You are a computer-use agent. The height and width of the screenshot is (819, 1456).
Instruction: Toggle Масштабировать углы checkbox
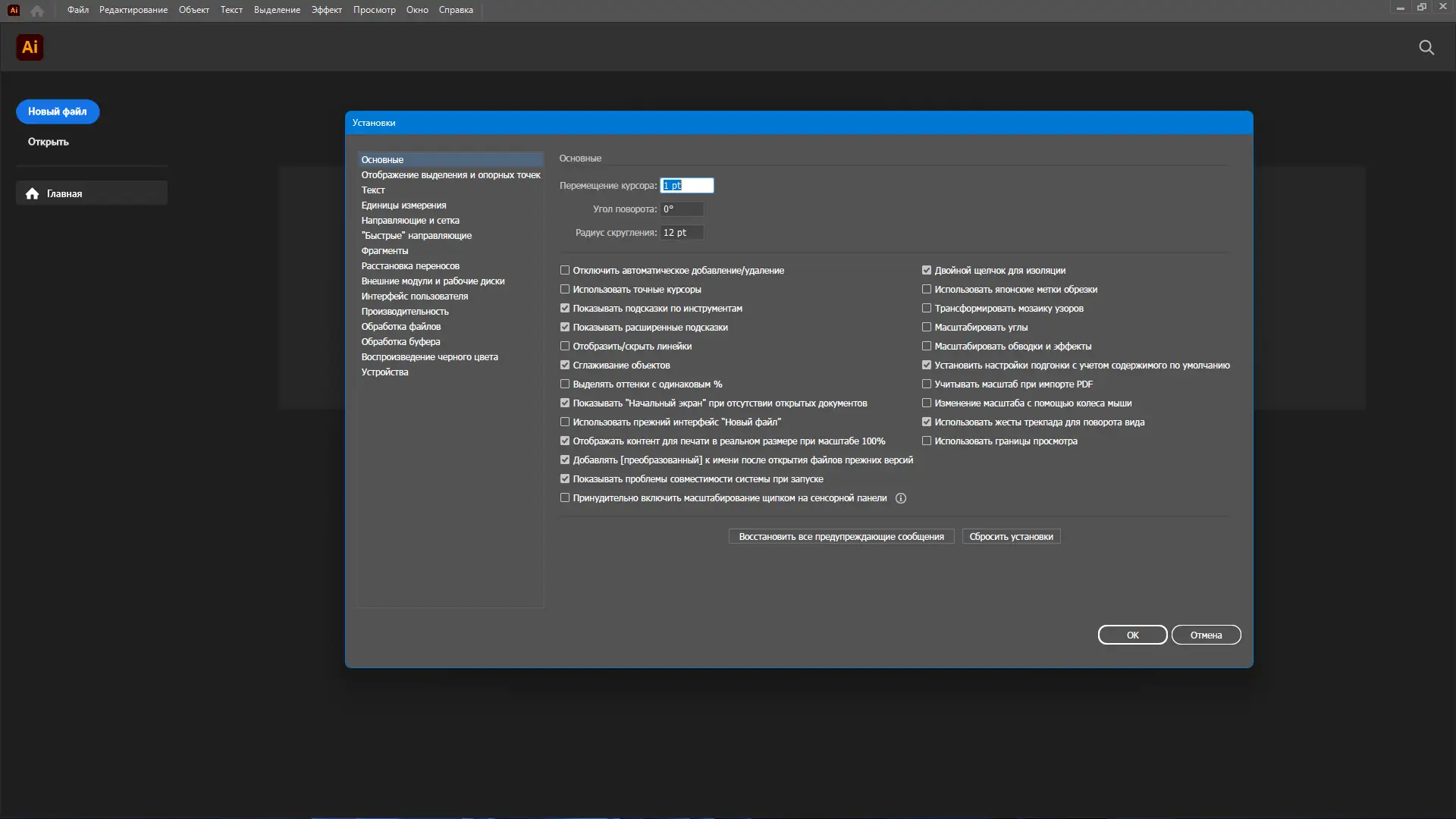[927, 327]
